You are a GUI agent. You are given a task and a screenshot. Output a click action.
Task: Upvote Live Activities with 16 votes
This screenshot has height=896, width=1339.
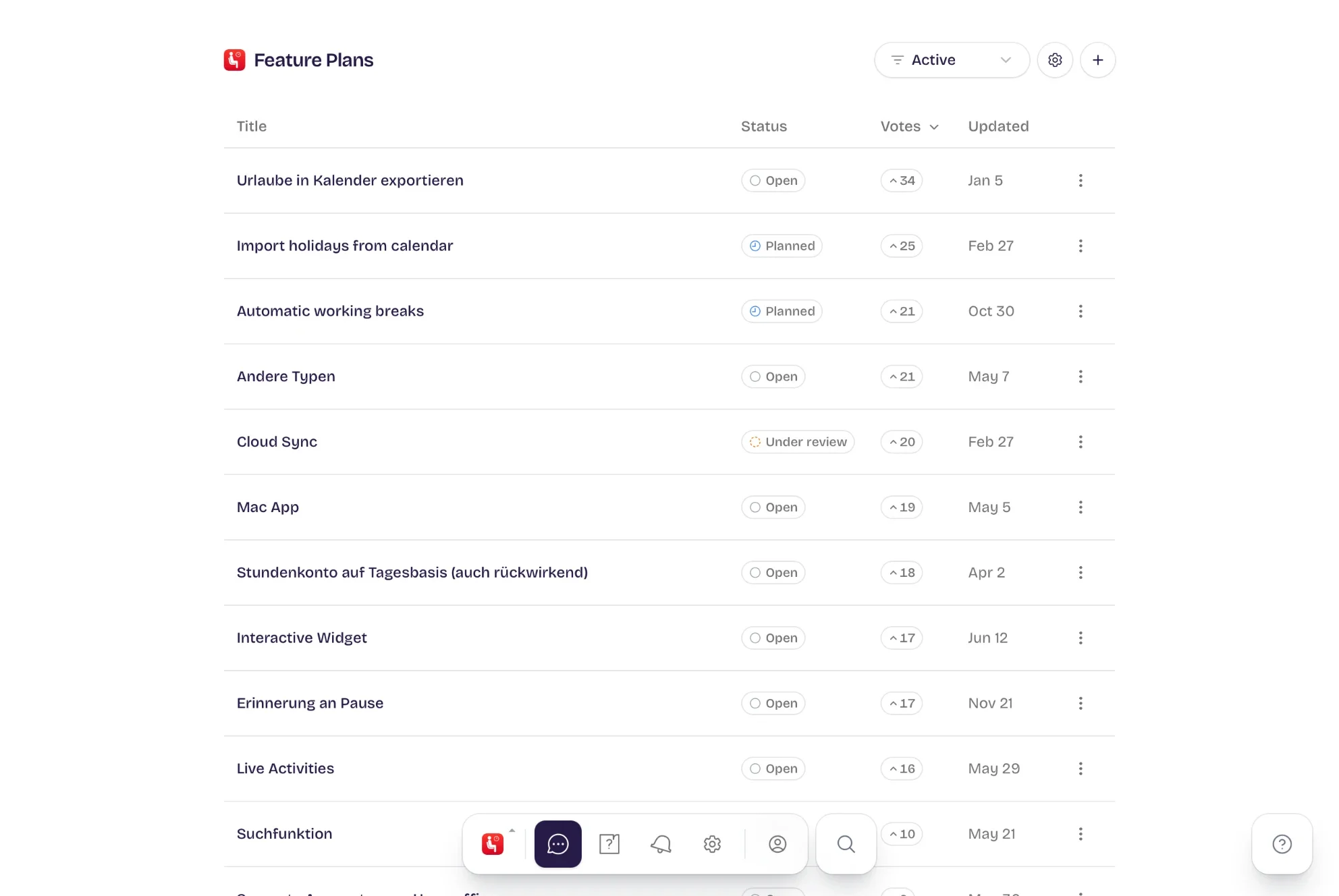pos(902,768)
